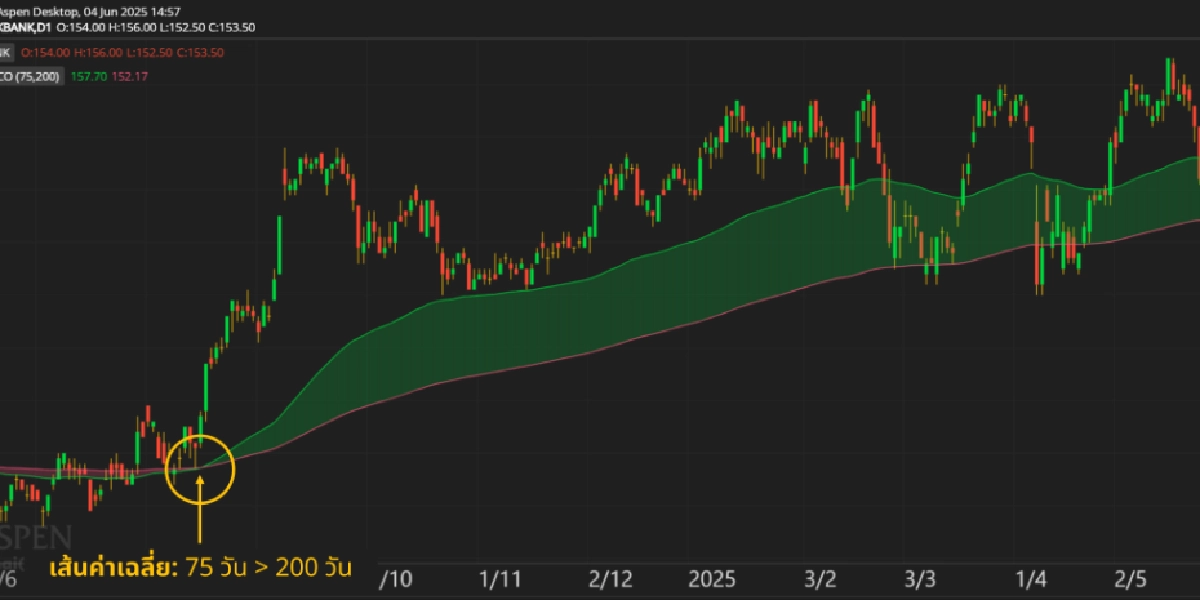Click the /10 date axis label
Image resolution: width=1200 pixels, height=600 pixels.
pos(397,579)
